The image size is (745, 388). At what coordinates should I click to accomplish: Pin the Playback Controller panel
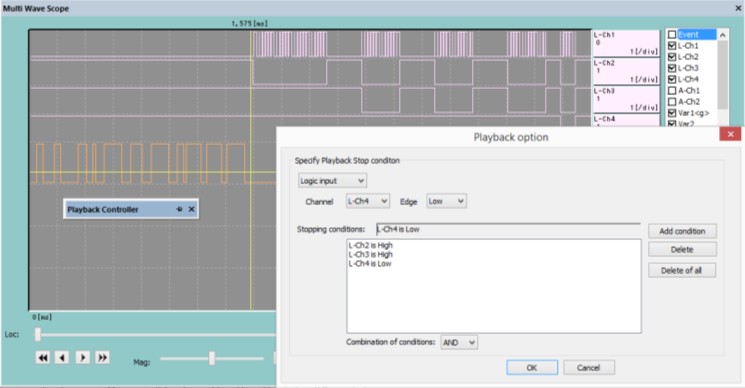click(179, 209)
